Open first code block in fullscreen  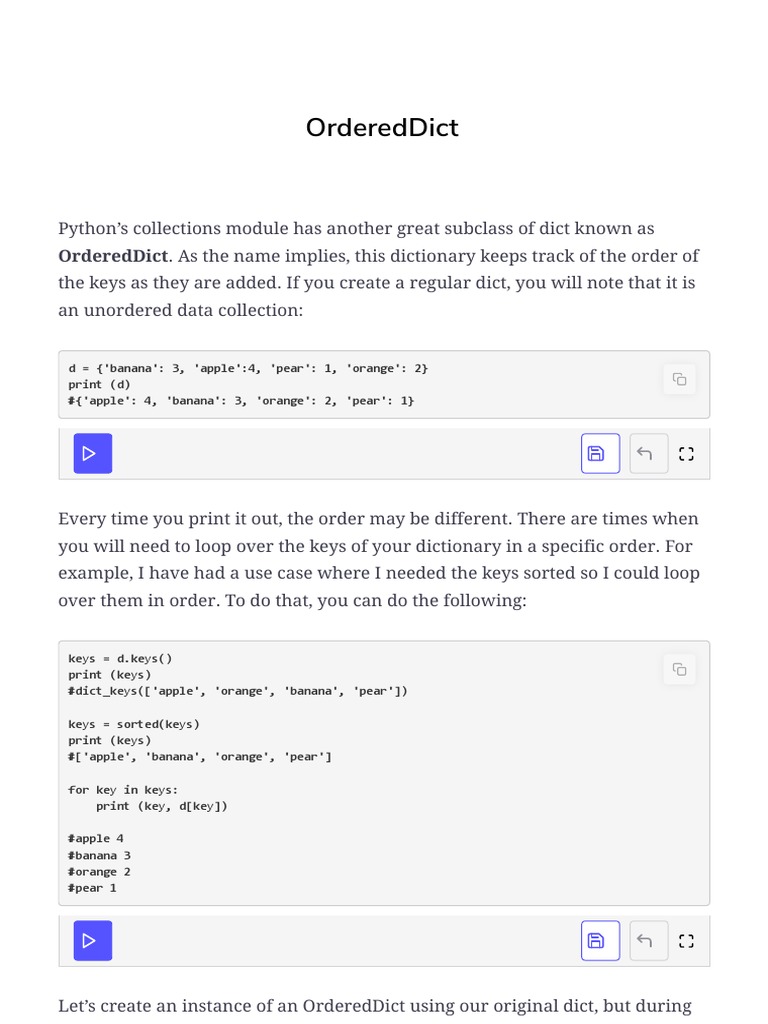tap(686, 453)
